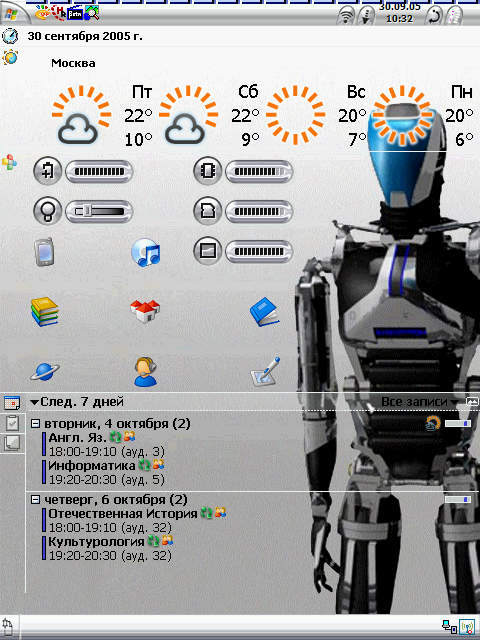The height and width of the screenshot is (640, 480).
Task: Open the Англ. Яз. appointment
Action: pos(78,438)
